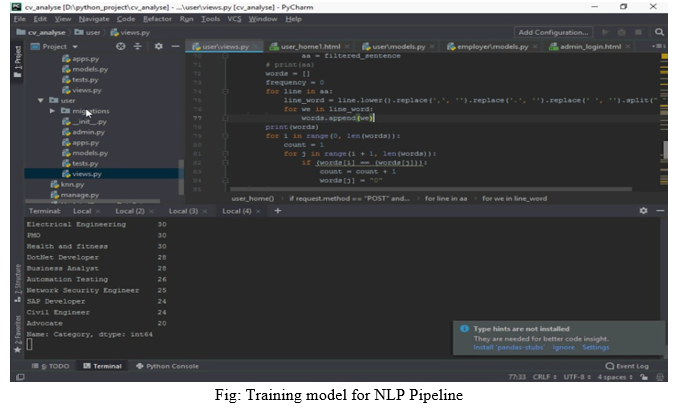This screenshot has width=679, height=410.
Task: Switch to admin_login.html tab
Action: pos(590,46)
